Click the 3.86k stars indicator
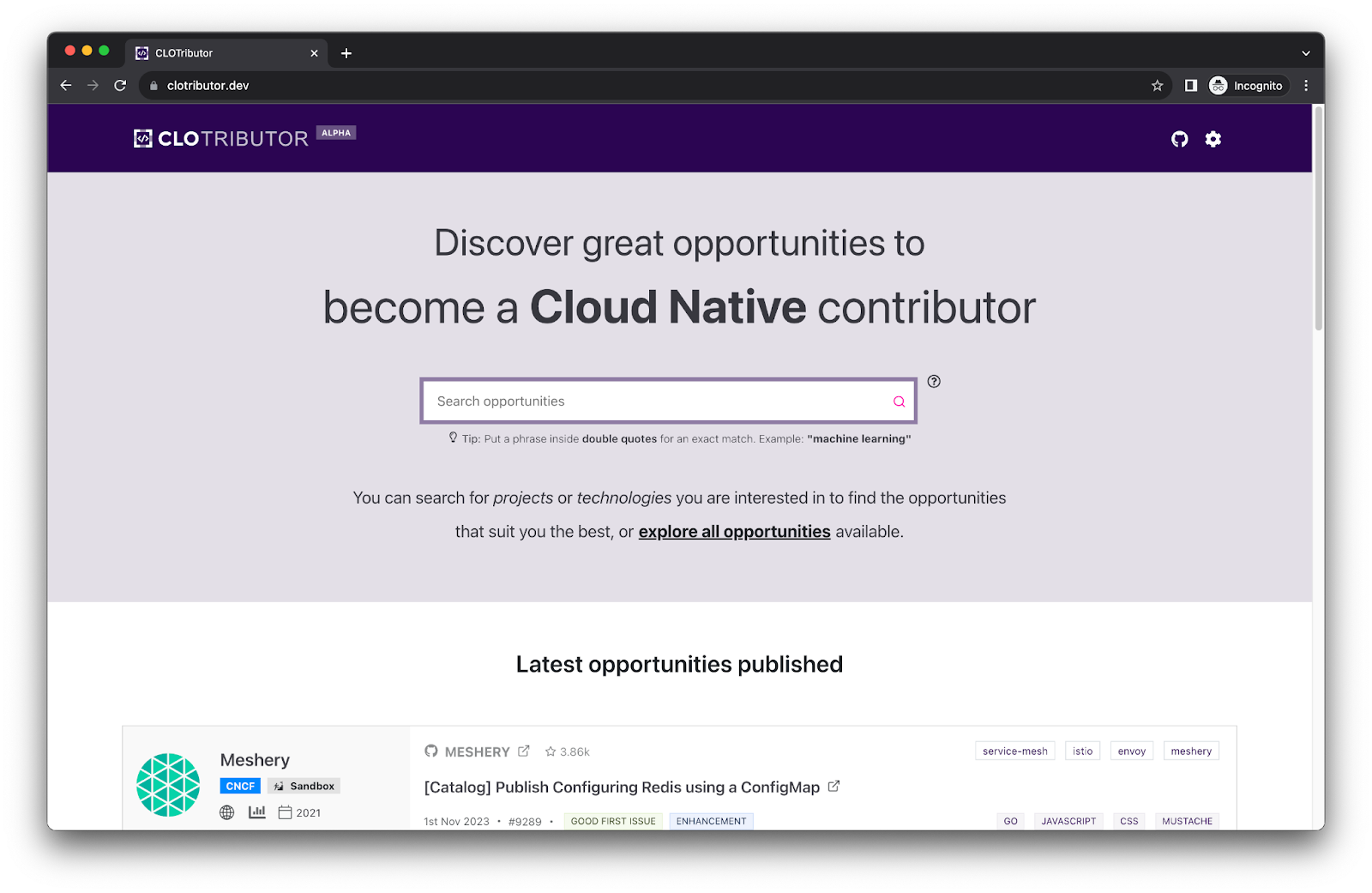This screenshot has height=893, width=1372. coord(567,751)
